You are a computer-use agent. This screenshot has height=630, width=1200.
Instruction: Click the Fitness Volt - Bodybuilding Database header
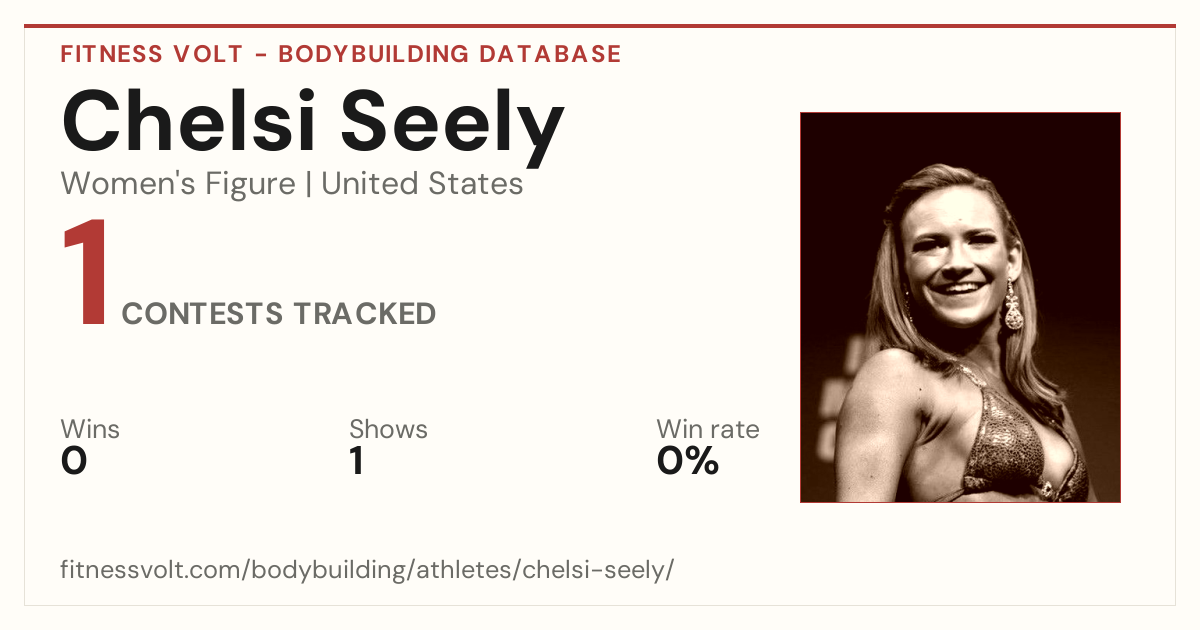(341, 54)
